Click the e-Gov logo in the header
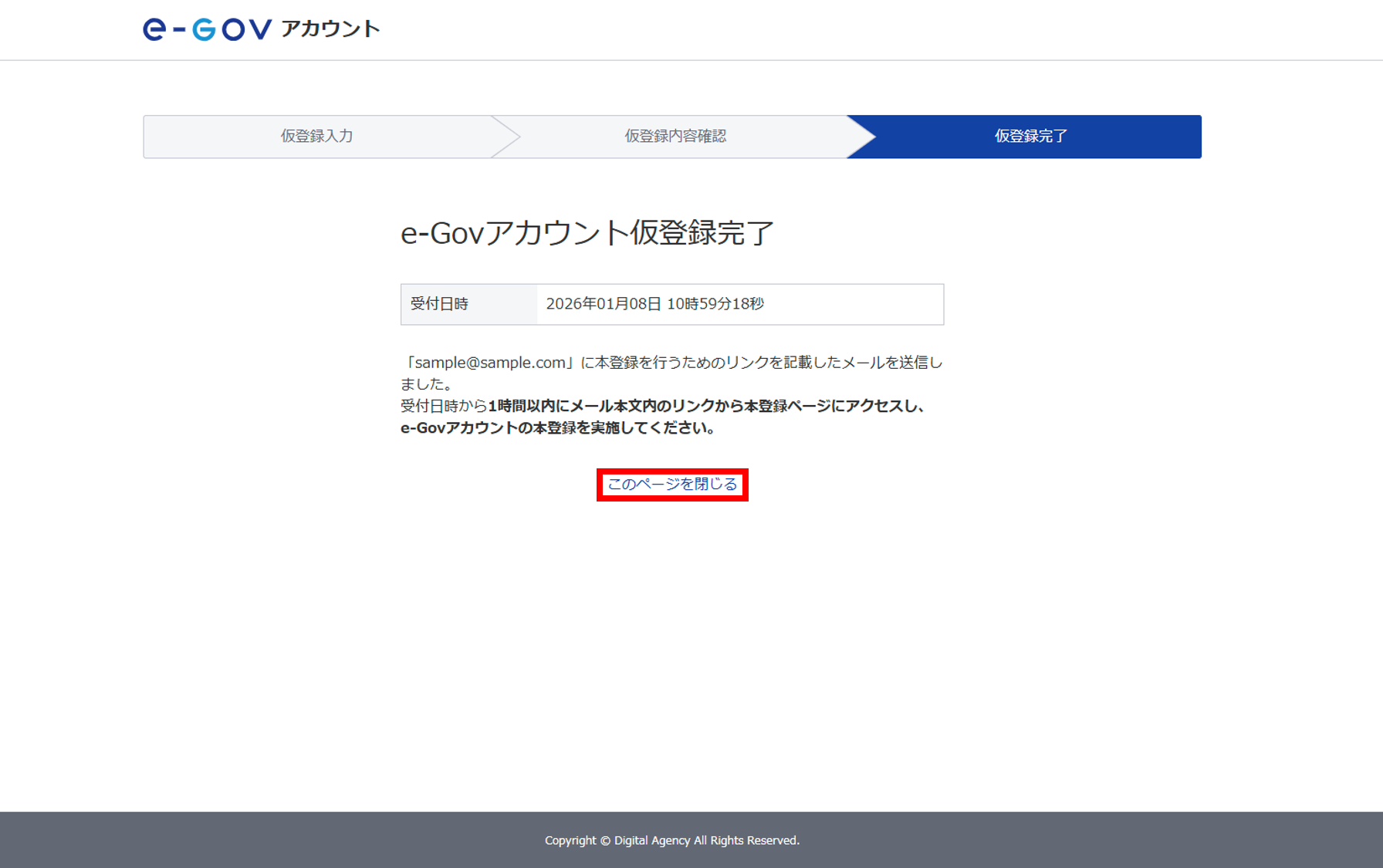The width and height of the screenshot is (1383, 868). pyautogui.click(x=207, y=29)
